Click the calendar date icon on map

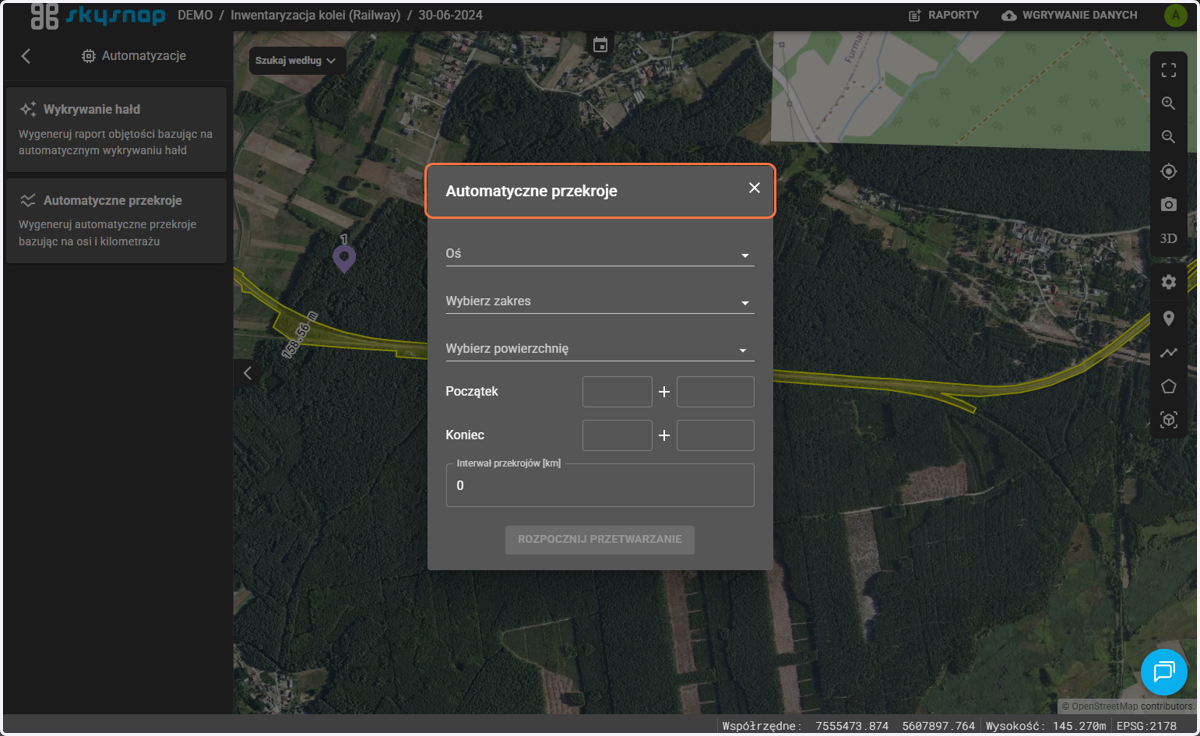pos(600,45)
